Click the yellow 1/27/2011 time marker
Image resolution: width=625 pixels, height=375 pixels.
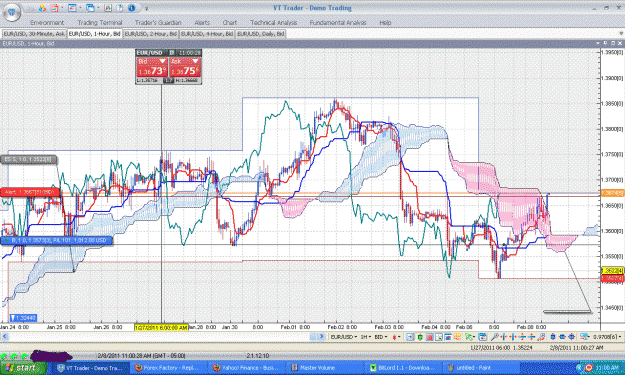[x=161, y=327]
